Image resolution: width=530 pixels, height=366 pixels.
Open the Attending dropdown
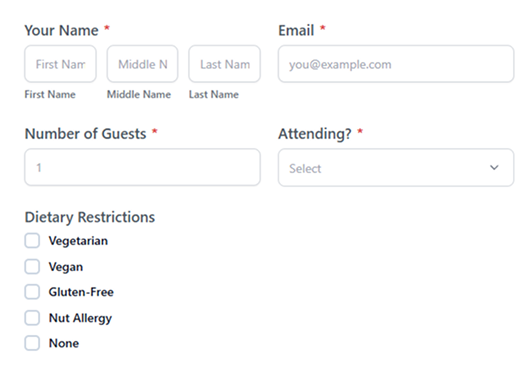[x=396, y=168]
